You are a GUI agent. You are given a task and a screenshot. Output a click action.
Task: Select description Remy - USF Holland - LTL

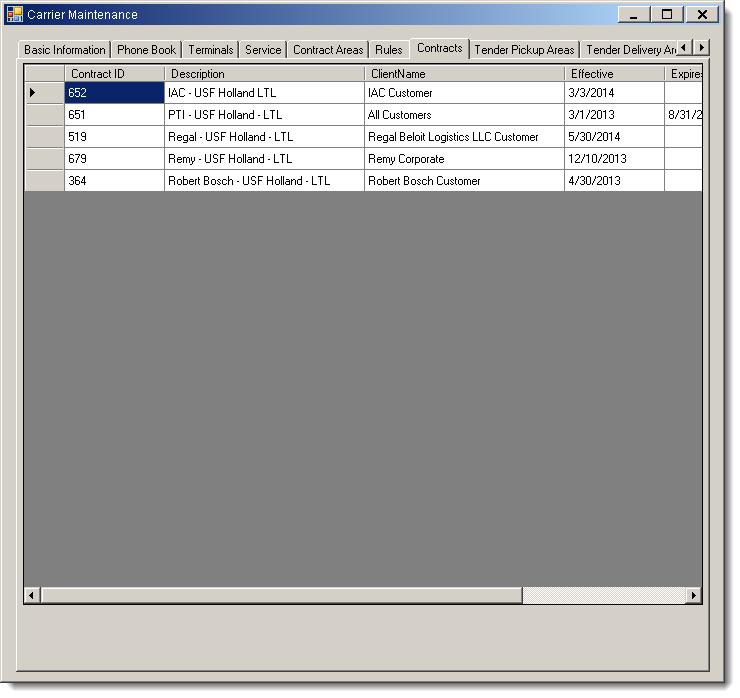point(264,159)
